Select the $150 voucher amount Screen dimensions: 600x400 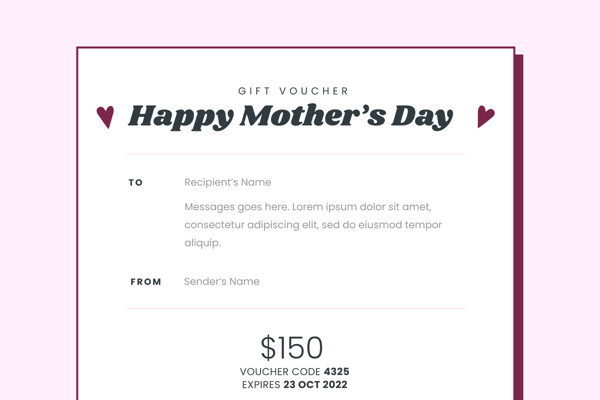tap(292, 348)
